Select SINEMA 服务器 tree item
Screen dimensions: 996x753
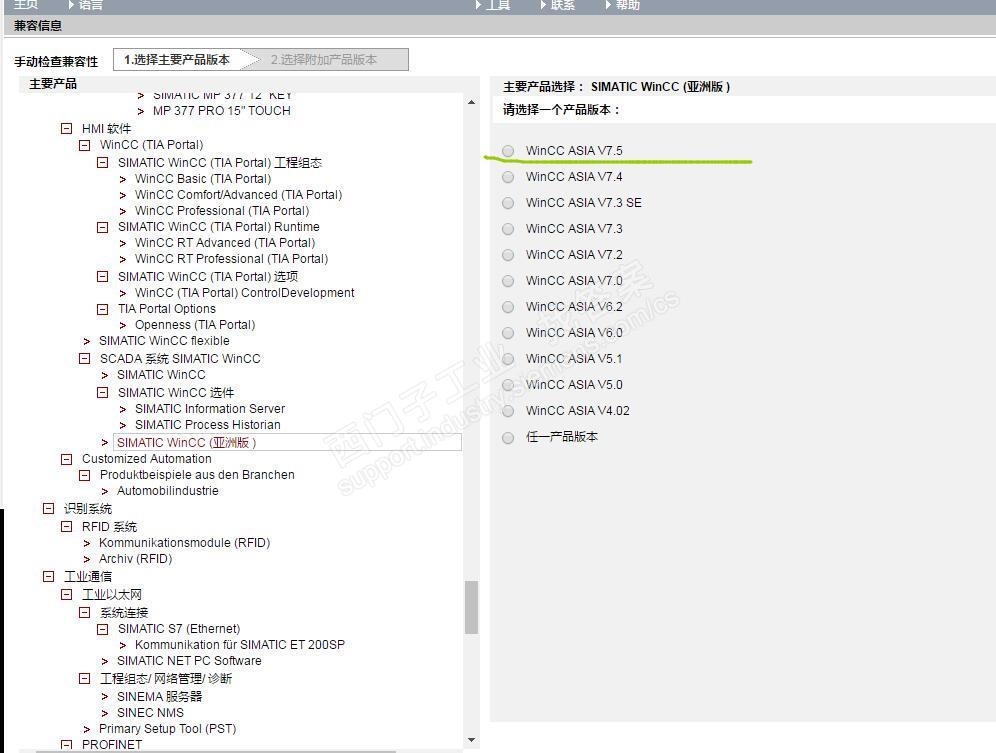coord(159,696)
